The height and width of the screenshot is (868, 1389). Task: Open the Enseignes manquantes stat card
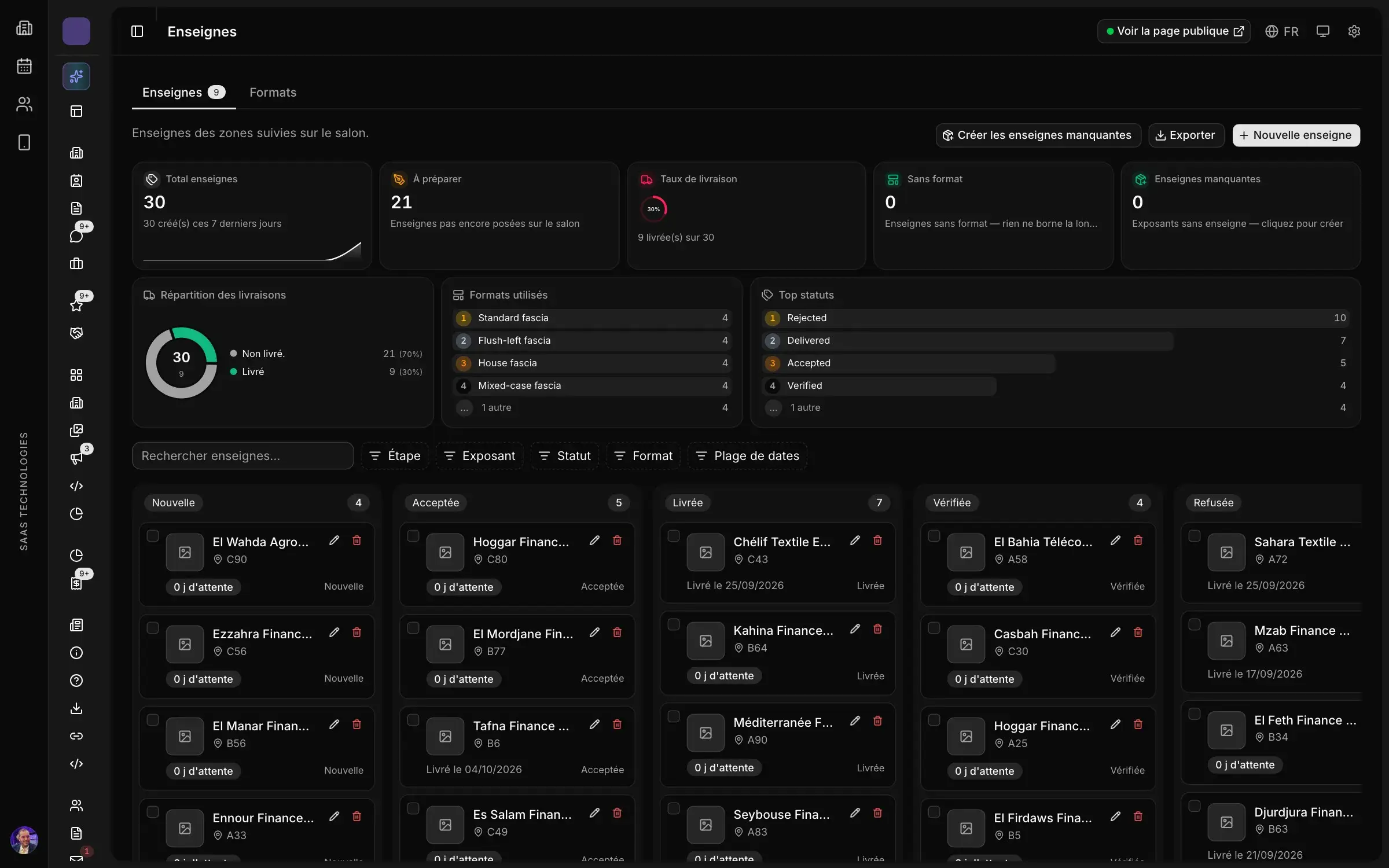(1241, 215)
